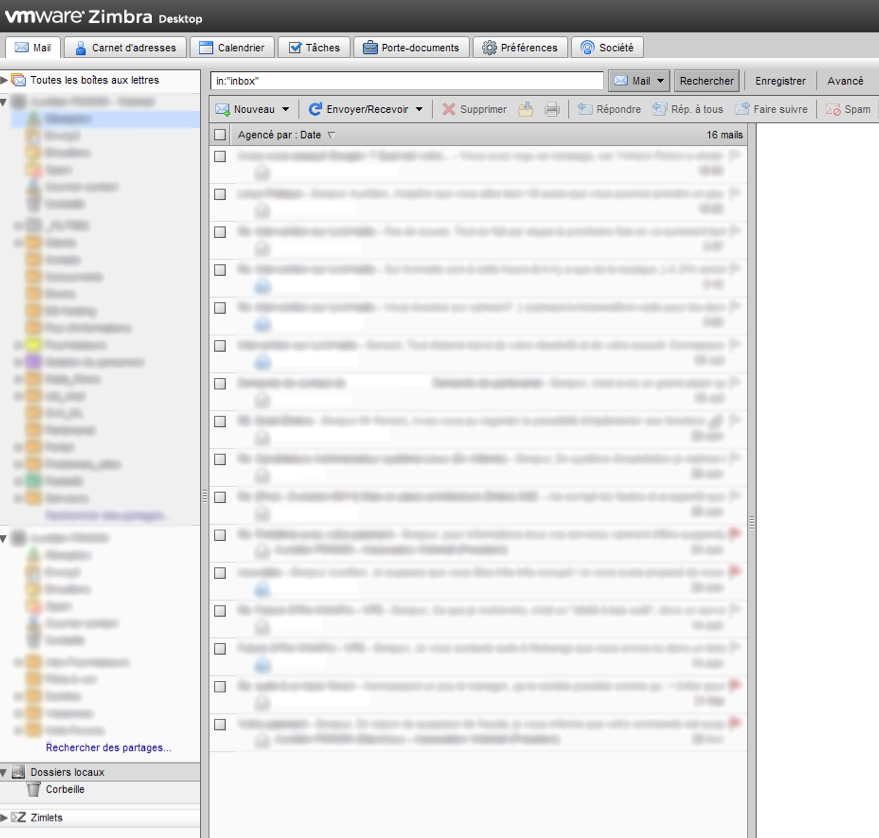Click the Répondre reply button
Screen dimensions: 879x838
click(609, 109)
